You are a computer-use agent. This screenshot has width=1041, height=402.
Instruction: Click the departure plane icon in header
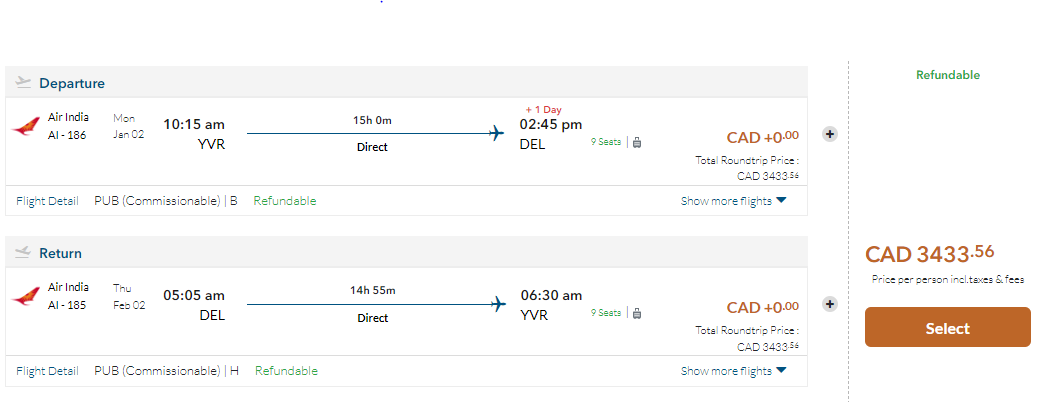(x=24, y=83)
